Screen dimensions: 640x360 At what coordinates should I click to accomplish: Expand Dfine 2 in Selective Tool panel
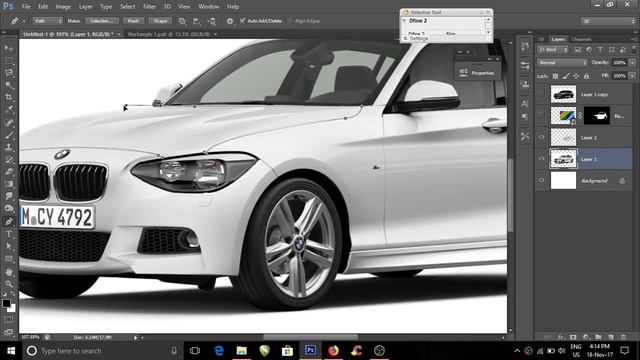pyautogui.click(x=404, y=20)
